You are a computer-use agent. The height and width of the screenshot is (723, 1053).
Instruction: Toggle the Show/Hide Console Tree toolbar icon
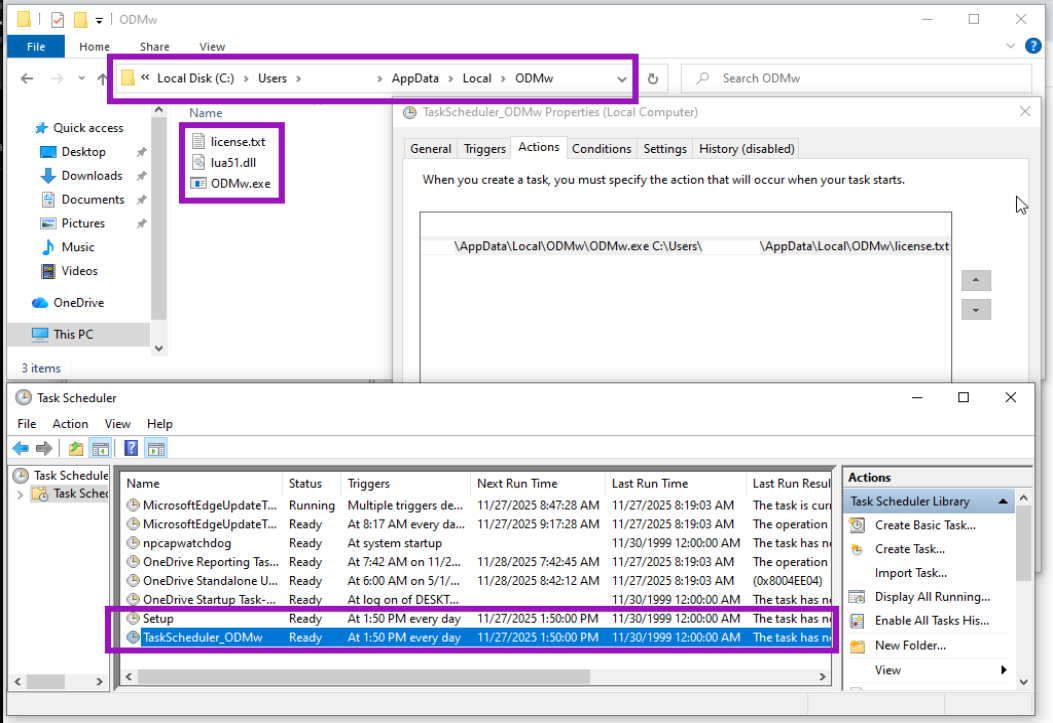point(100,448)
